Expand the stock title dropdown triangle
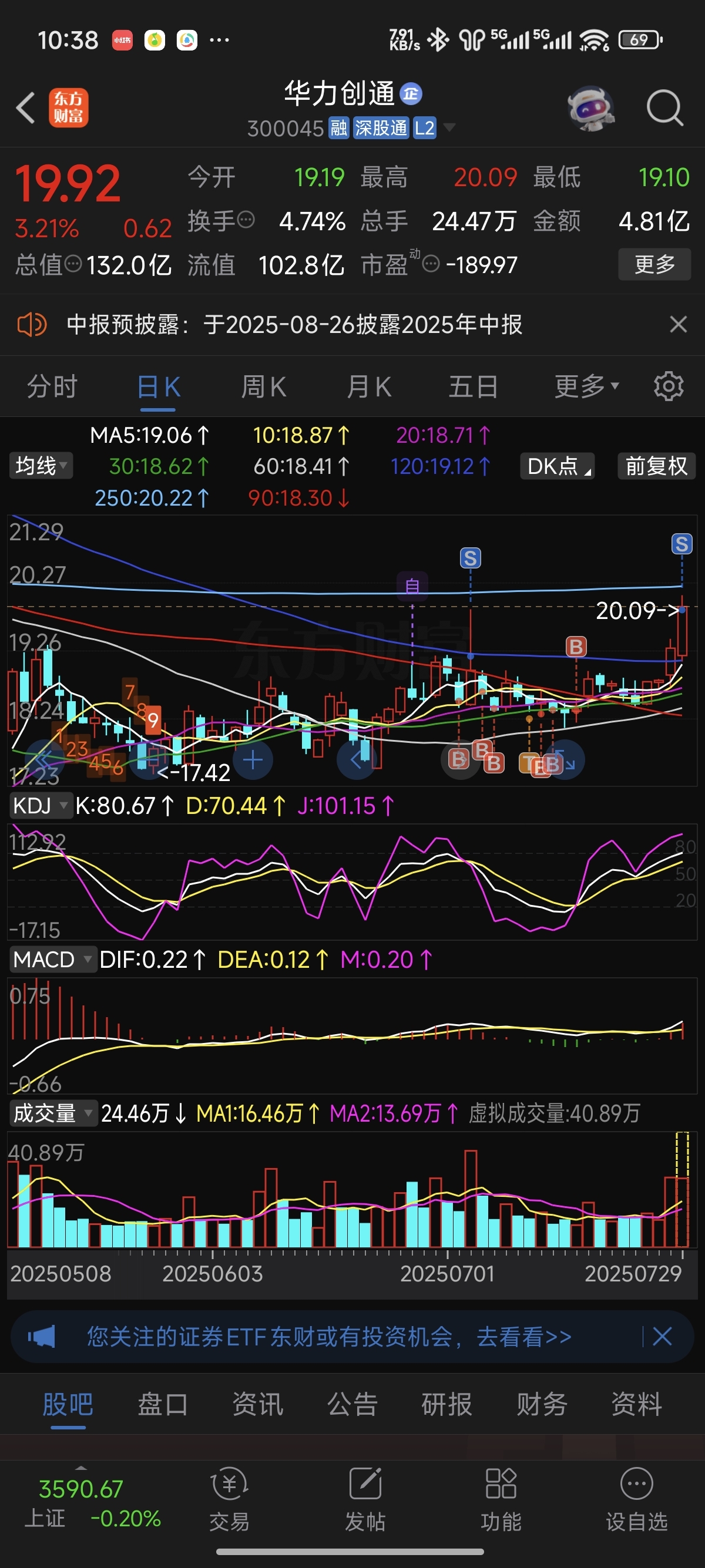 [449, 128]
